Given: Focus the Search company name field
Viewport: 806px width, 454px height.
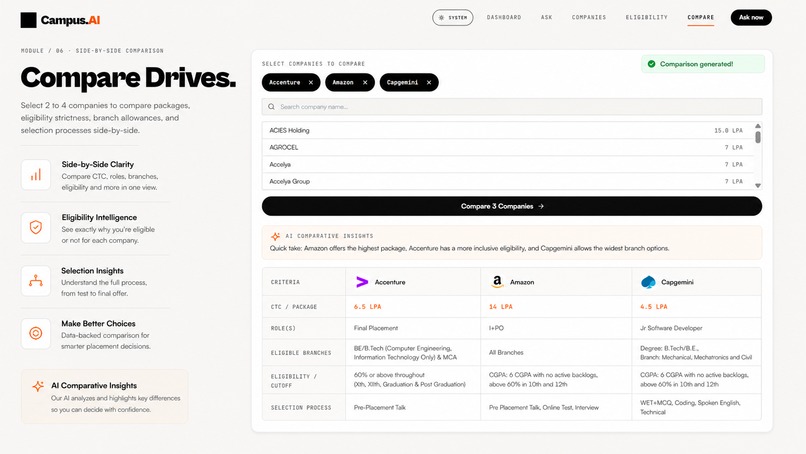Looking at the screenshot, I should pyautogui.click(x=511, y=107).
